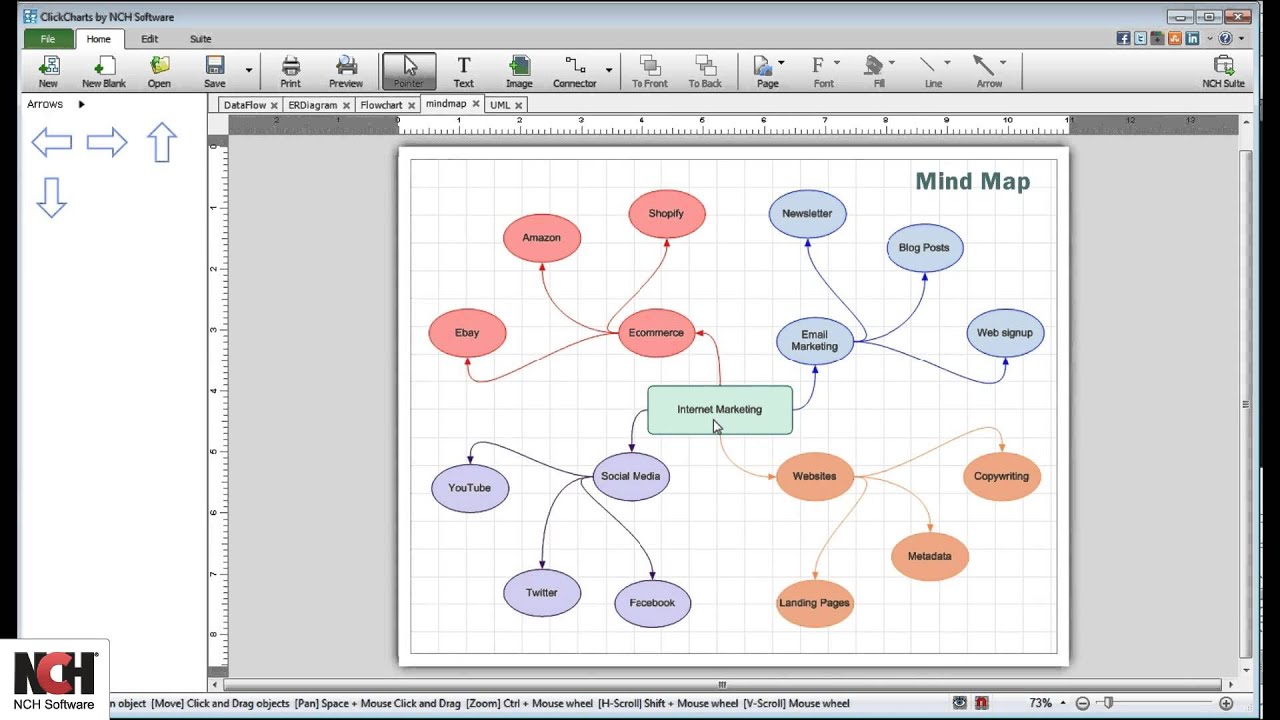
Task: Expand the Fill dropdown arrow
Action: [891, 63]
